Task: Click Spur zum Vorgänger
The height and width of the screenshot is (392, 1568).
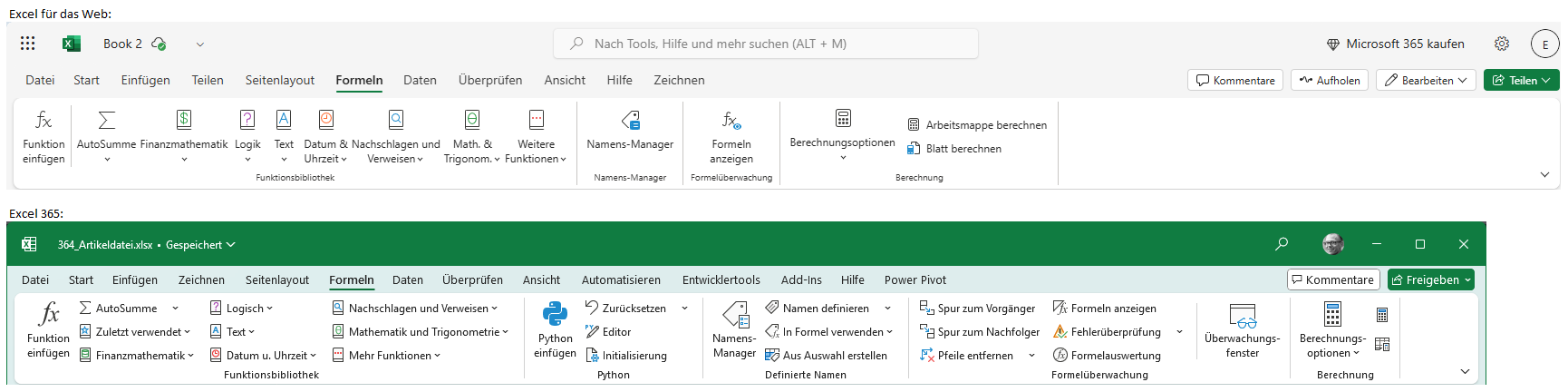Action: click(x=977, y=309)
